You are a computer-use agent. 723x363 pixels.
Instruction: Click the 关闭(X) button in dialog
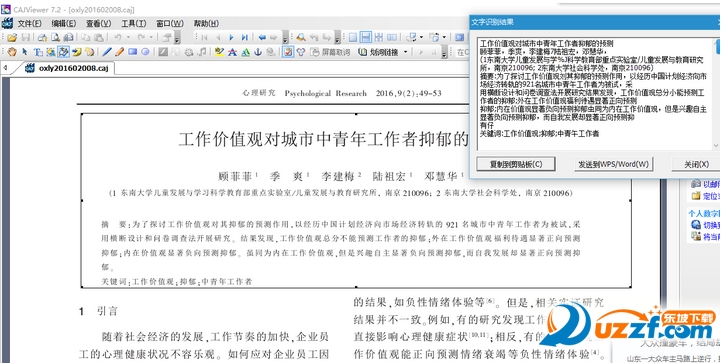(697, 164)
